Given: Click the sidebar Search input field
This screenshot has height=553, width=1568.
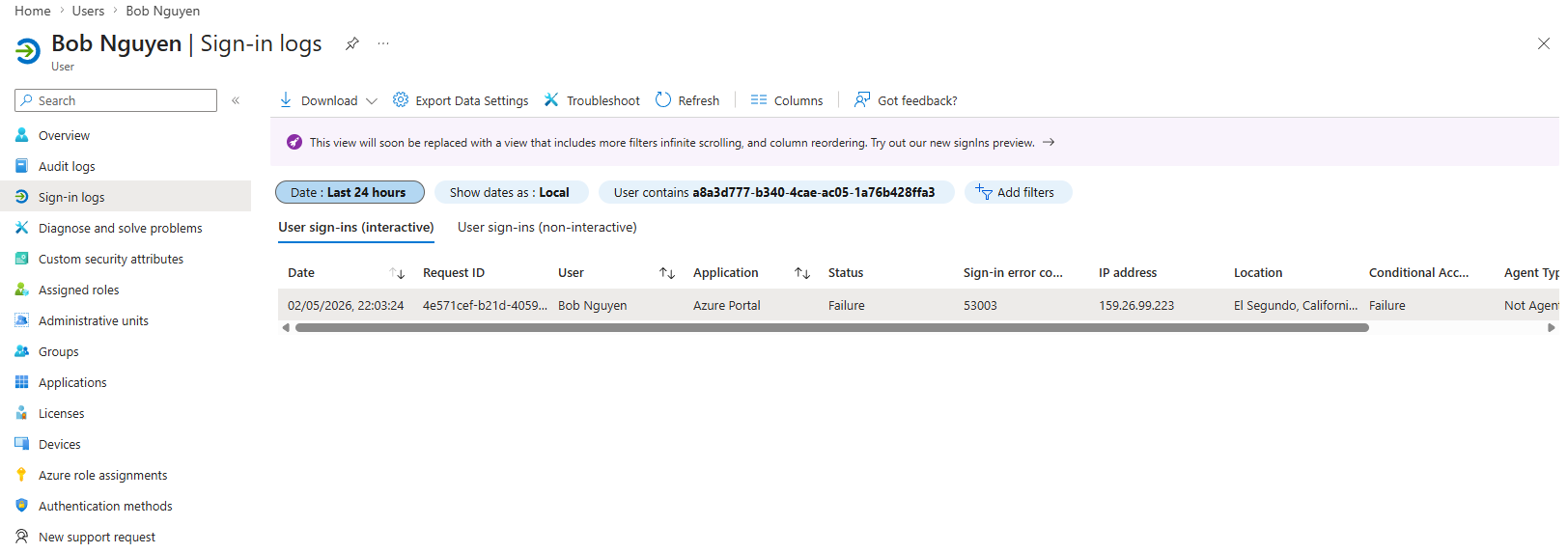Looking at the screenshot, I should (x=116, y=100).
